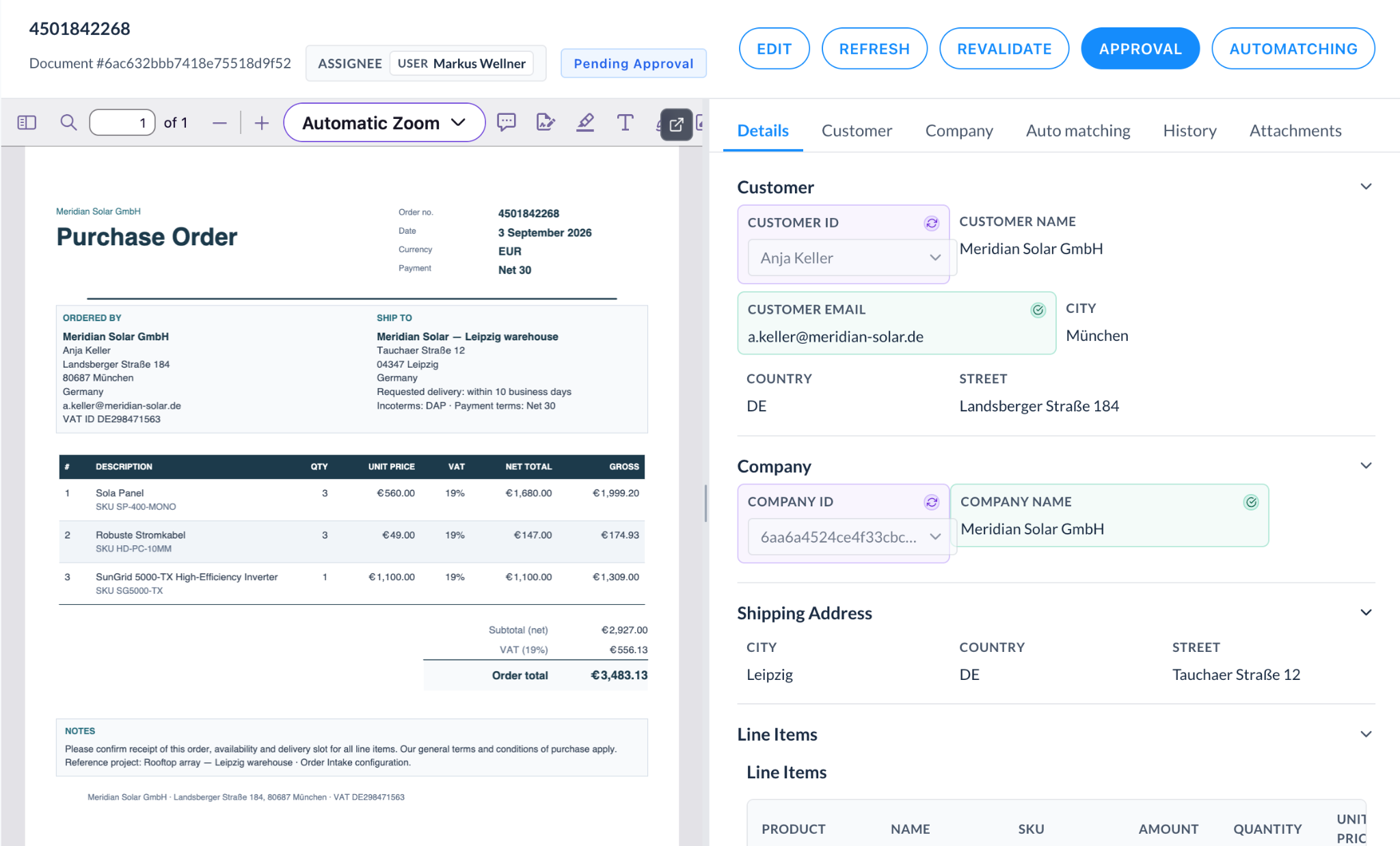Open the History tab
Viewport: 1400px width, 846px height.
[1189, 131]
